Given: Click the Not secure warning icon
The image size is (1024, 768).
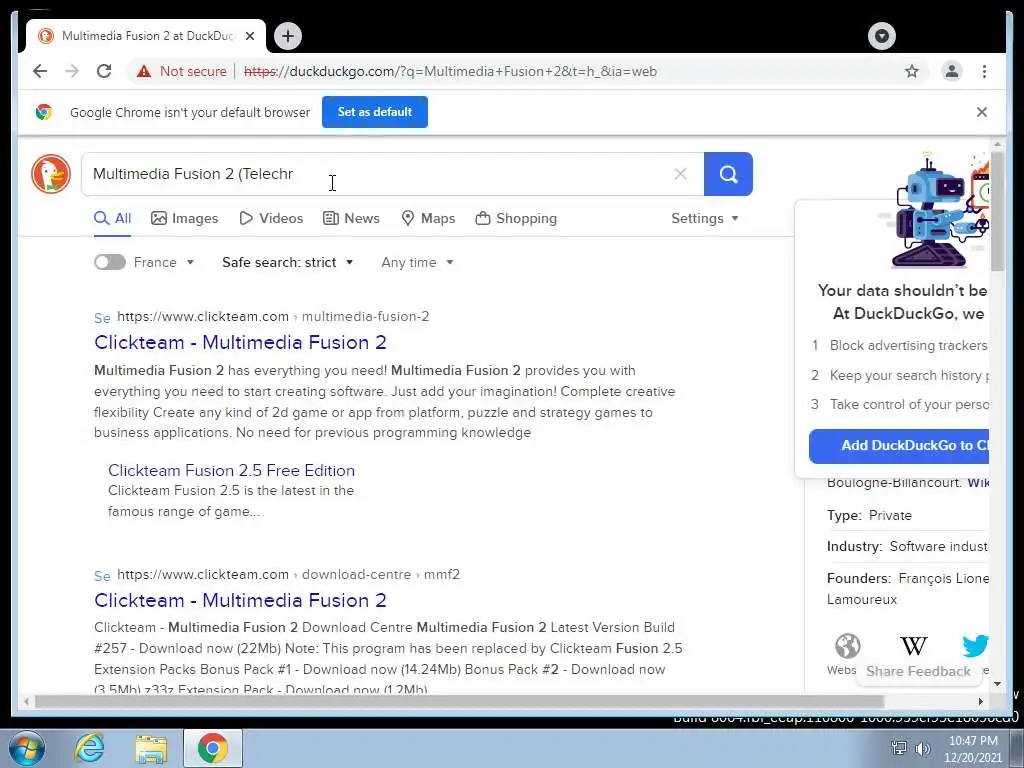Looking at the screenshot, I should [144, 71].
